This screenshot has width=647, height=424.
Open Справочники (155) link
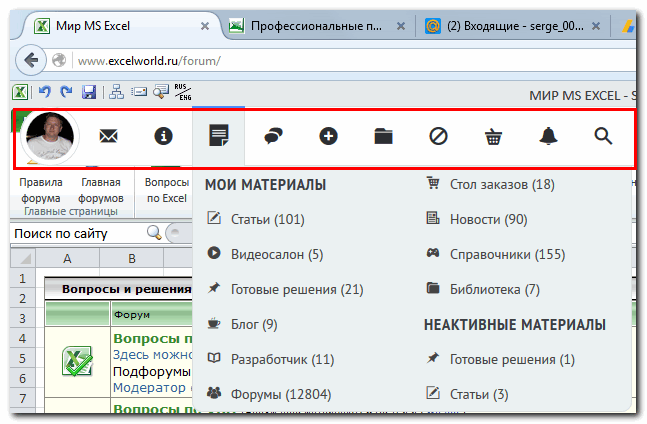[508, 254]
